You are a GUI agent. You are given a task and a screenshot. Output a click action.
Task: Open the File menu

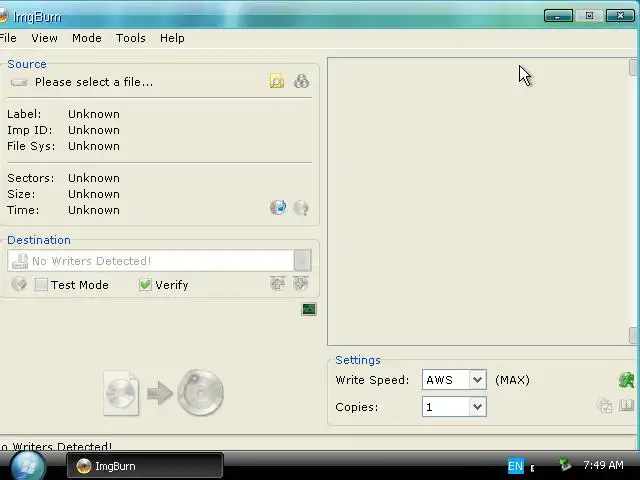[x=8, y=38]
